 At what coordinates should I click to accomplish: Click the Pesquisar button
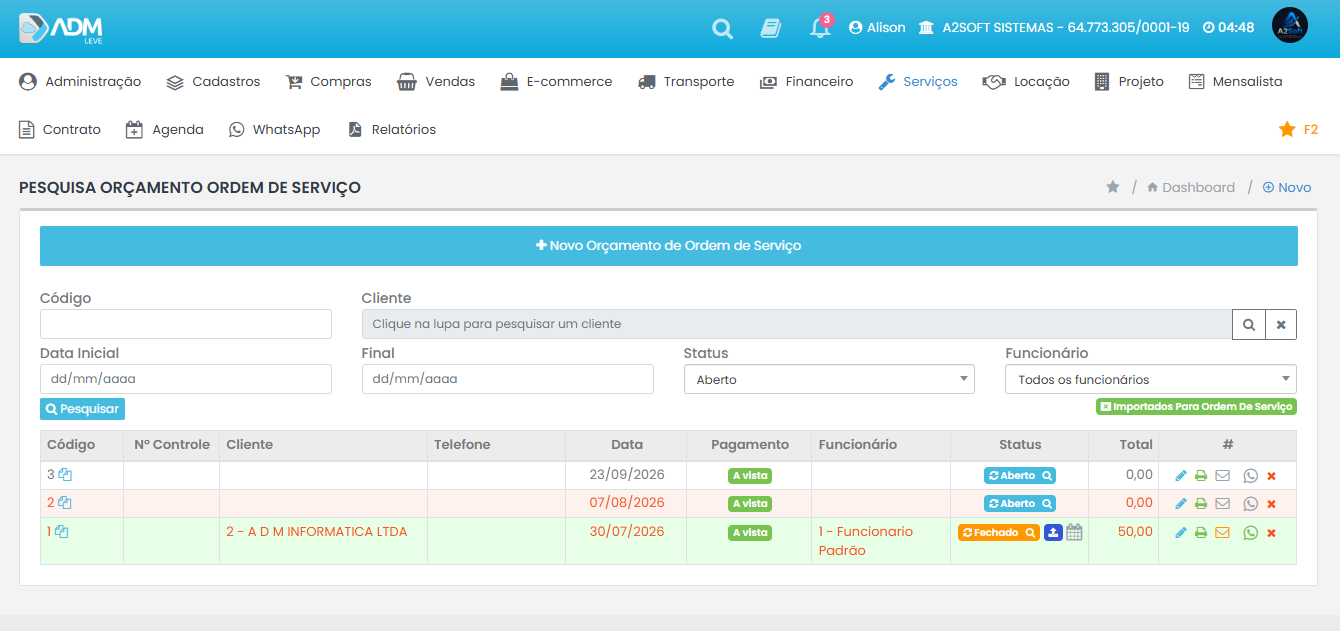point(82,409)
